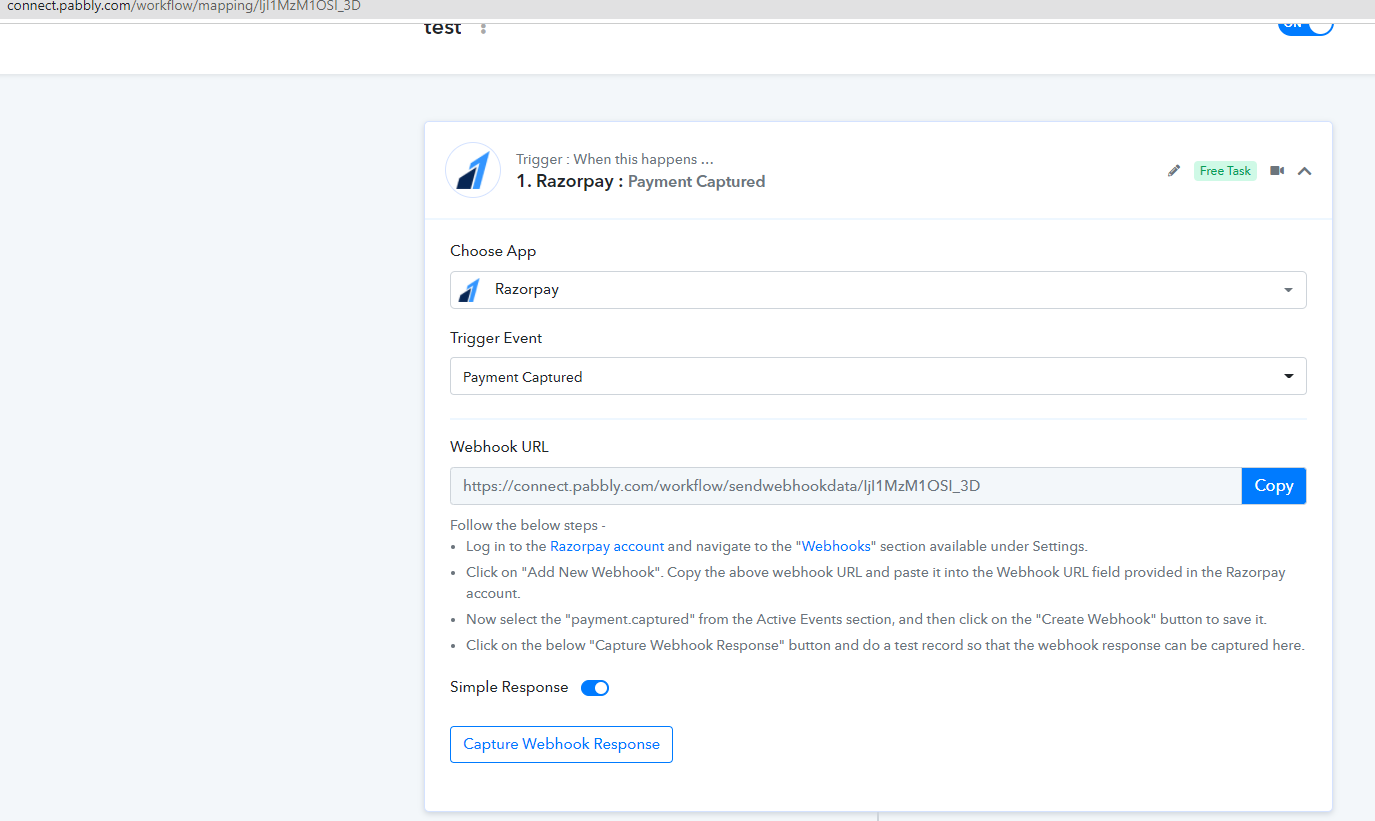Select the Webhook URL text field
The height and width of the screenshot is (821, 1375).
tap(846, 486)
